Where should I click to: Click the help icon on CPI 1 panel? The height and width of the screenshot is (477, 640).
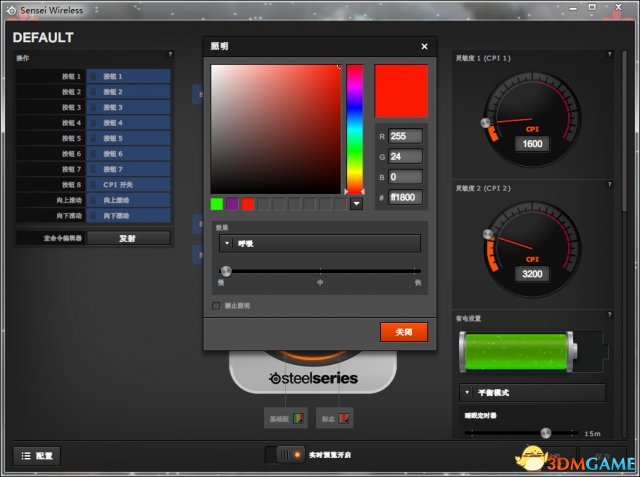tap(609, 55)
